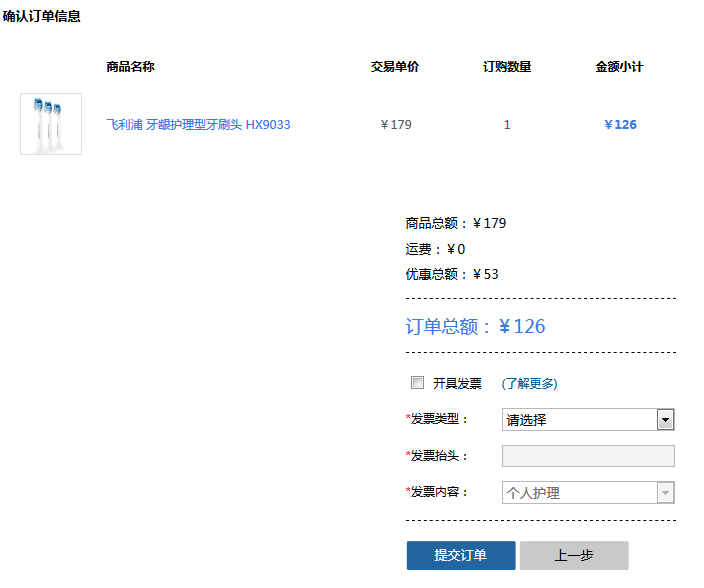704x588 pixels.
Task: Select the 发票类型 label
Action: pyautogui.click(x=436, y=419)
